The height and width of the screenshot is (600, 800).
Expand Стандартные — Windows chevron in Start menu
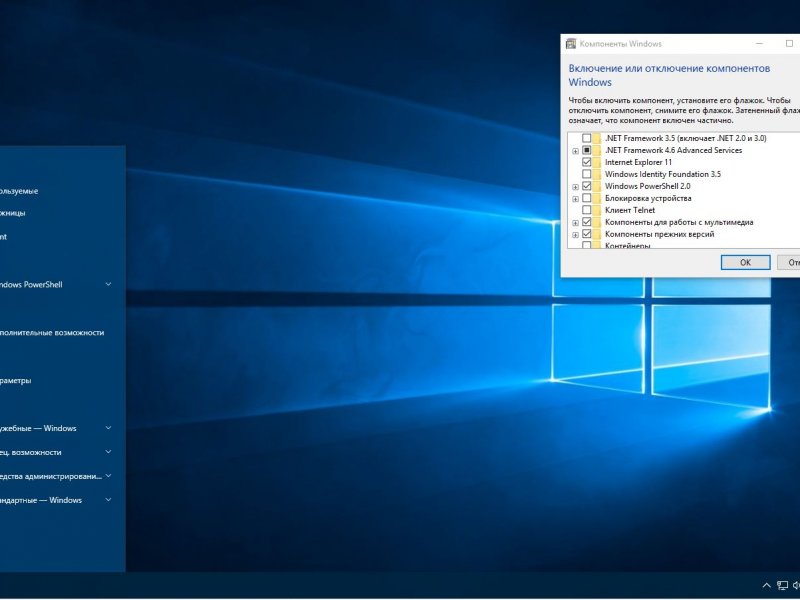click(108, 500)
